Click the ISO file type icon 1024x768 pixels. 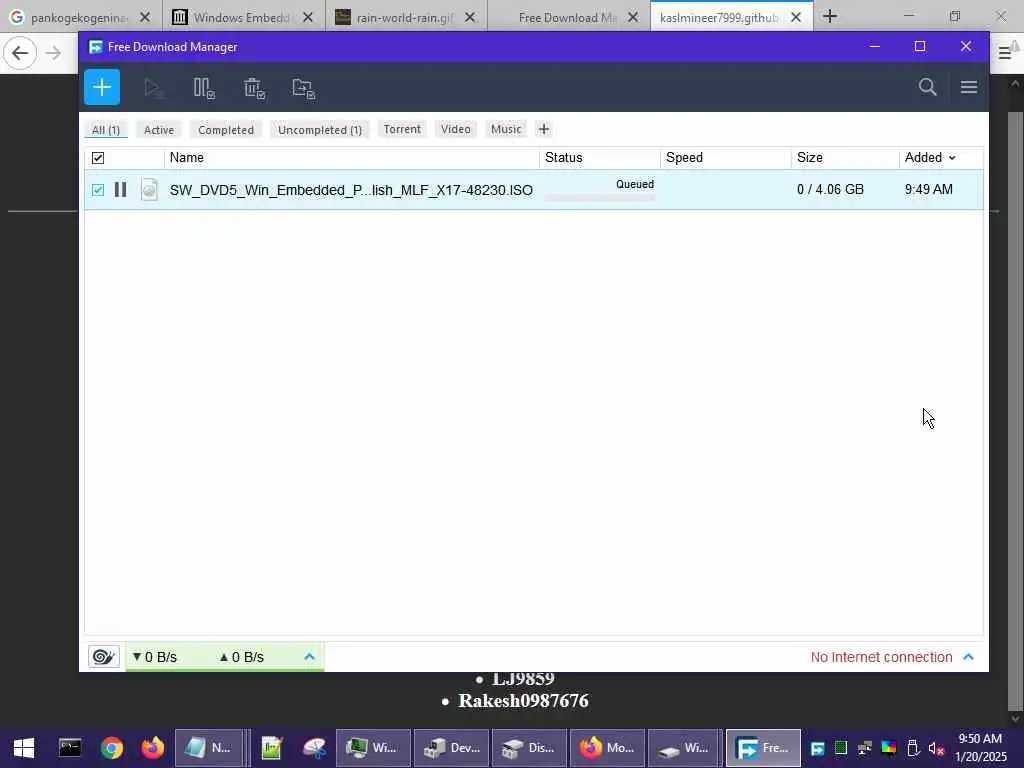pyautogui.click(x=150, y=189)
